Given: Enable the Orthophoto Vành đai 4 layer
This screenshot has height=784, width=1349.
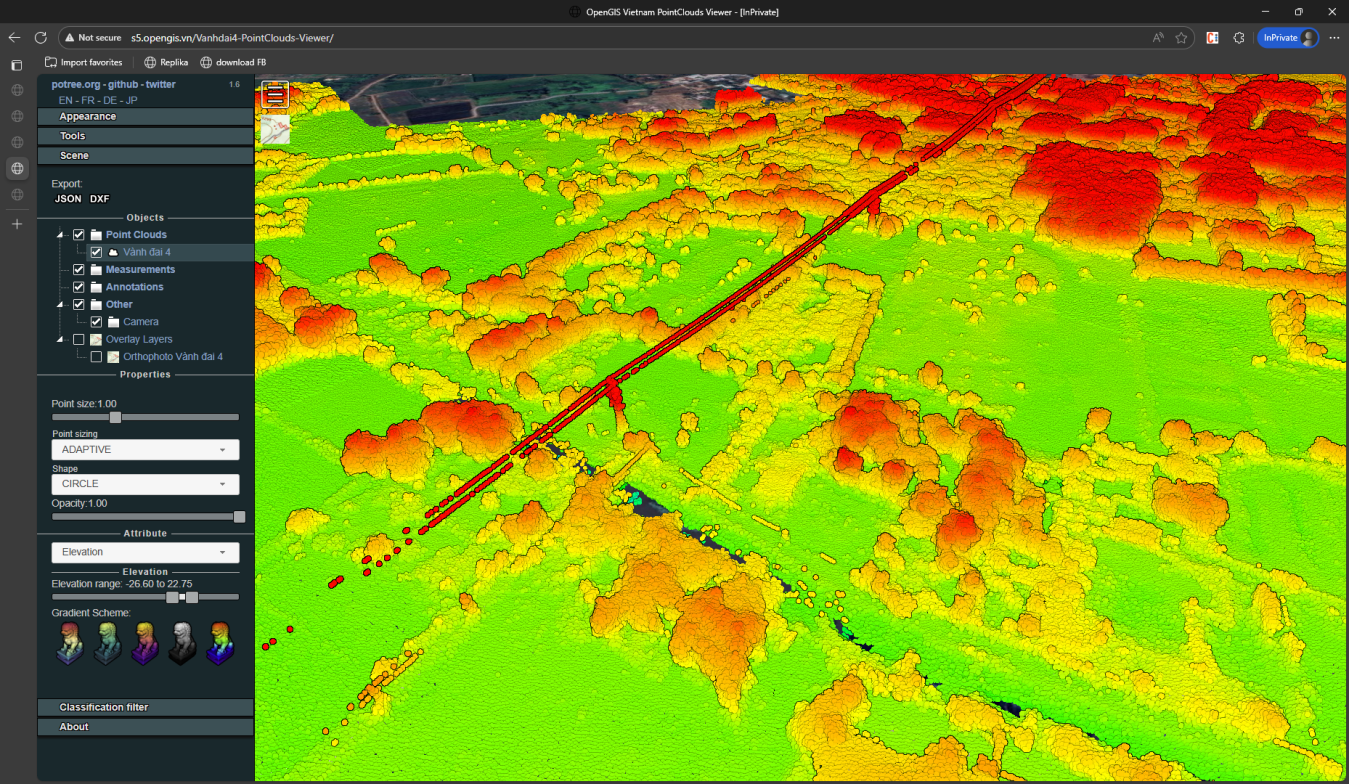Looking at the screenshot, I should coord(96,357).
